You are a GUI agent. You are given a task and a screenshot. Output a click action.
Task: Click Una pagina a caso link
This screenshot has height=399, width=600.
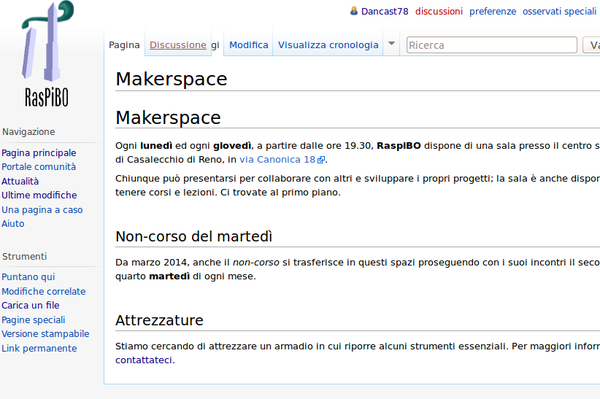42,210
